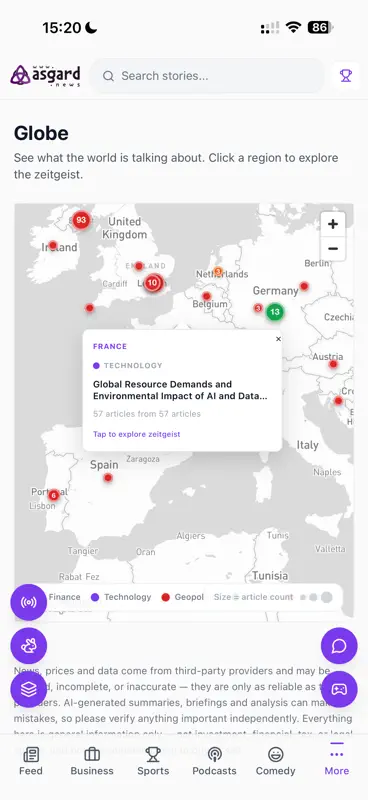Select the red marker on Ireland
The image size is (368, 800).
click(53, 245)
